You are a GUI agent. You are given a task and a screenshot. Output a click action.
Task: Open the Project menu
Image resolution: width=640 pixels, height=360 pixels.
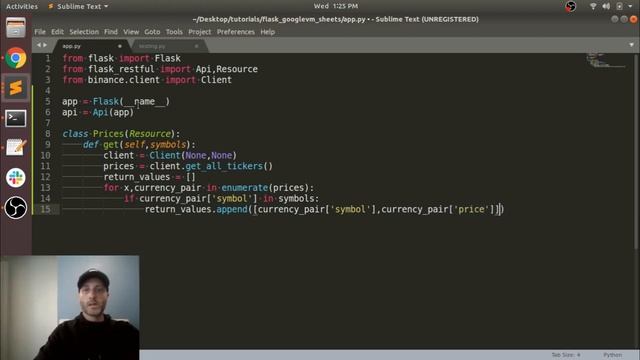coord(200,32)
